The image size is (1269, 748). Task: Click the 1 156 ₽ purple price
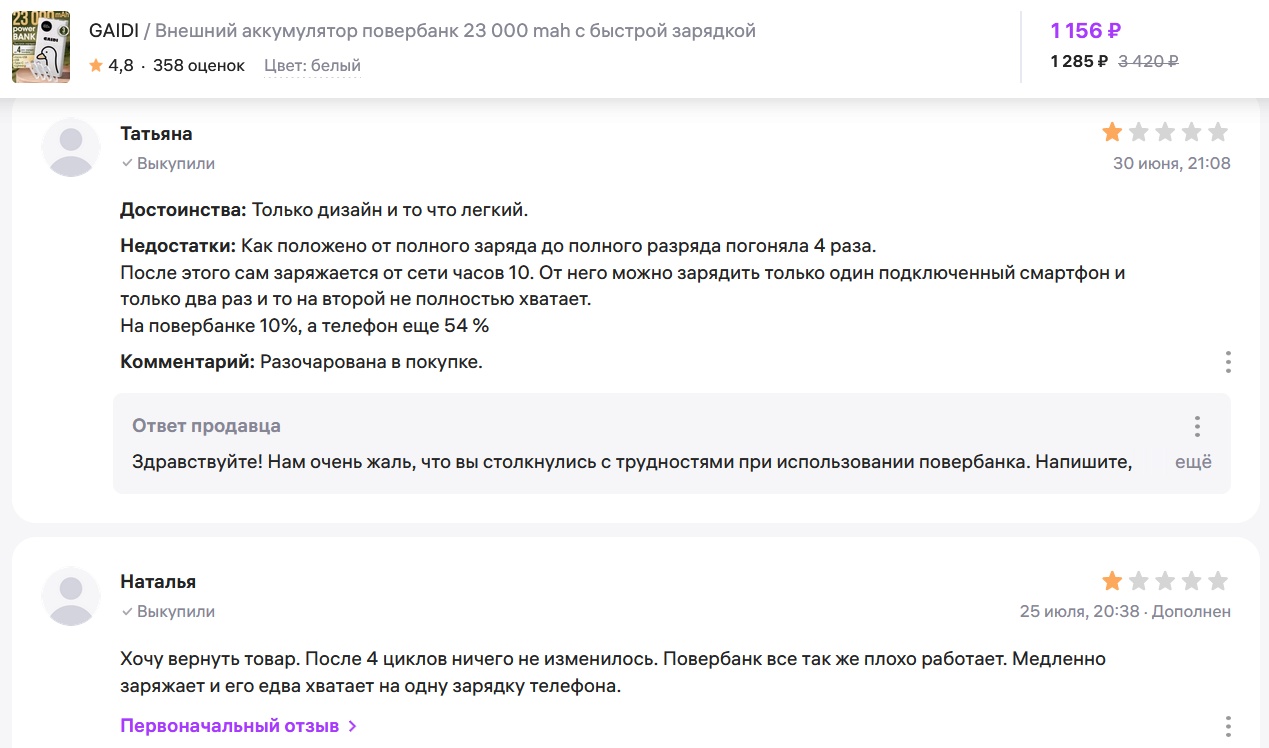(x=1085, y=31)
